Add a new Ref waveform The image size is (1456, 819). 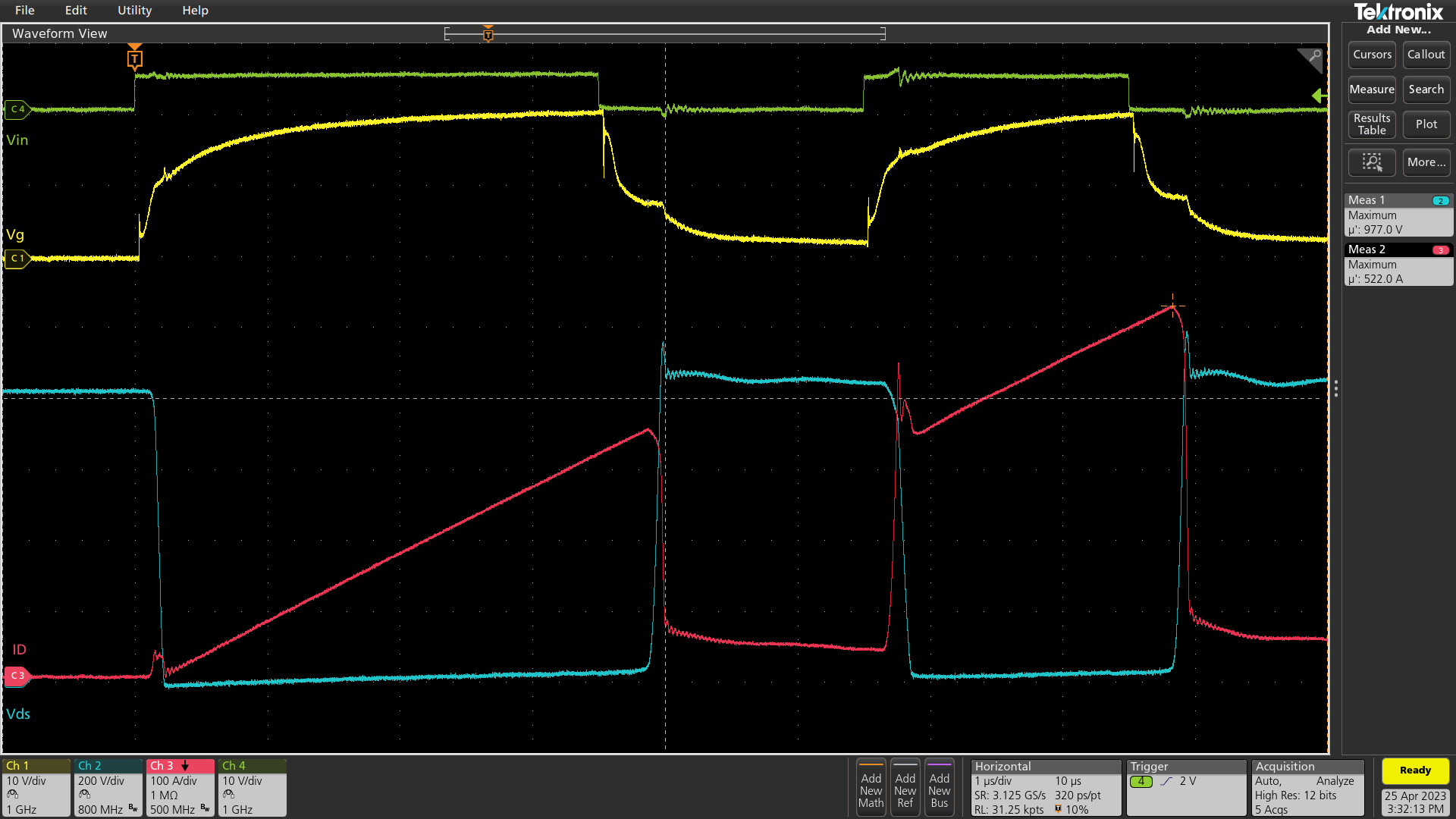[905, 787]
